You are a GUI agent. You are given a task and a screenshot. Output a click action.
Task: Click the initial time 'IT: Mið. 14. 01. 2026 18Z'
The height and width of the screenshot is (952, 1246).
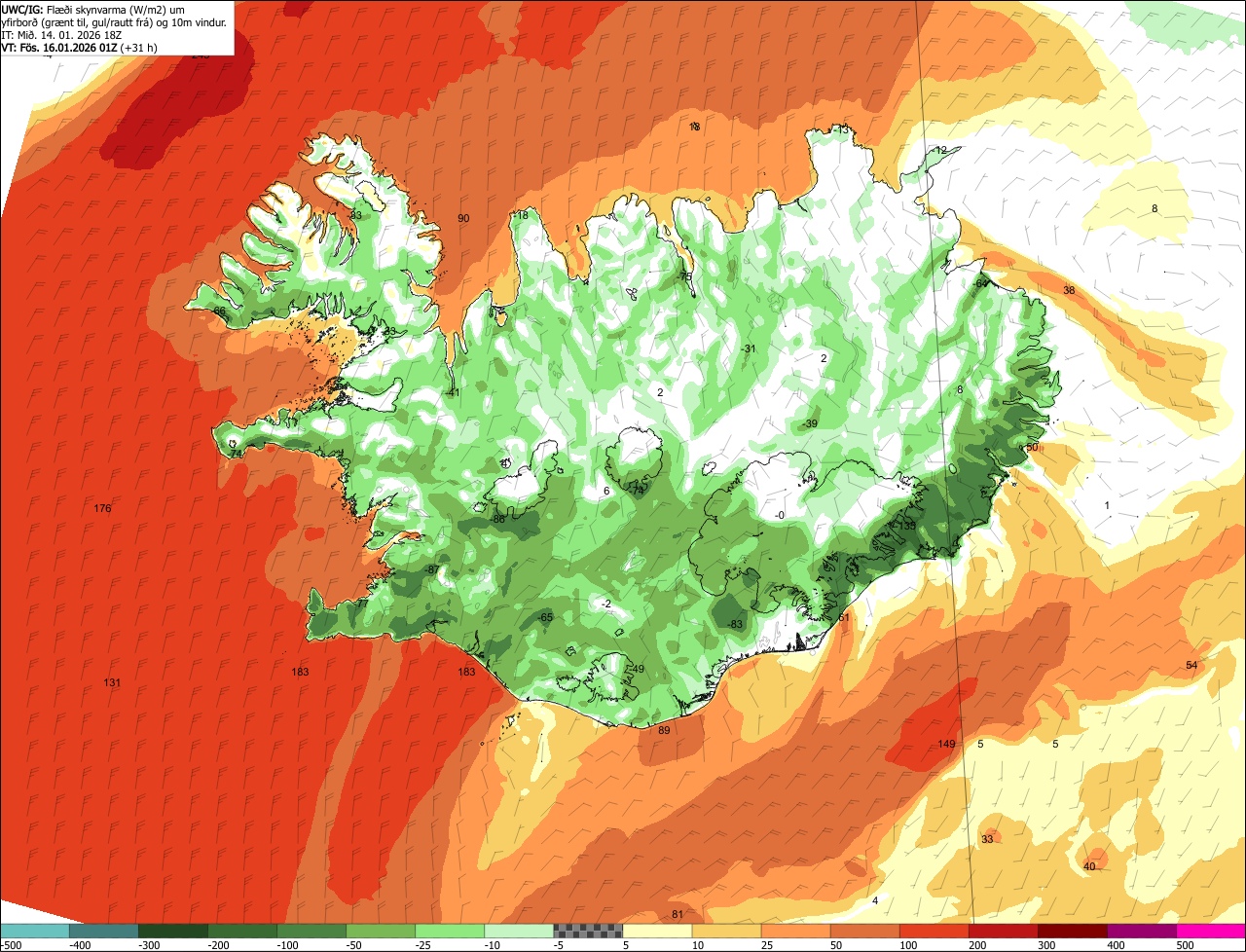coord(61,34)
